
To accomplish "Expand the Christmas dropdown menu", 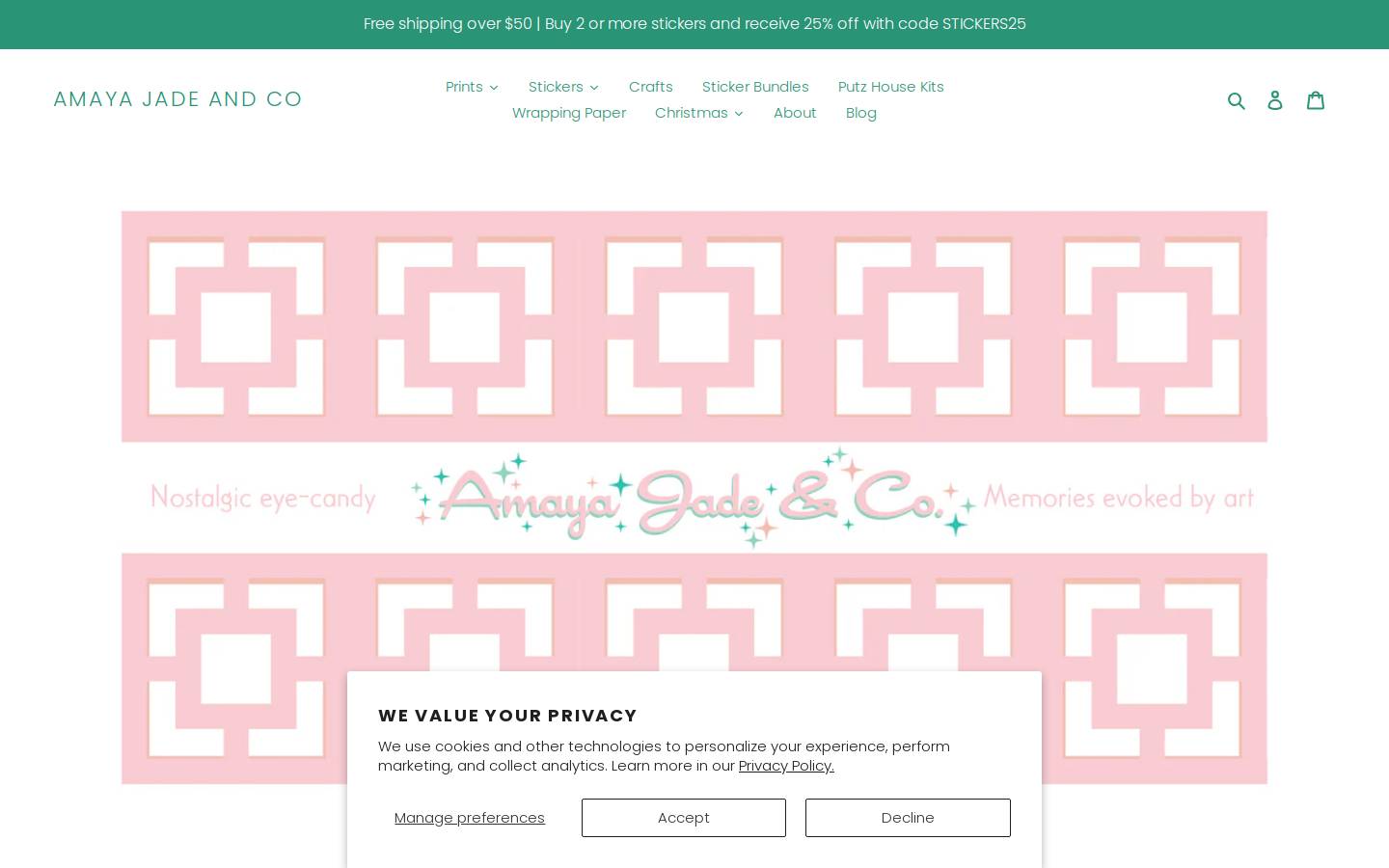I will point(699,113).
